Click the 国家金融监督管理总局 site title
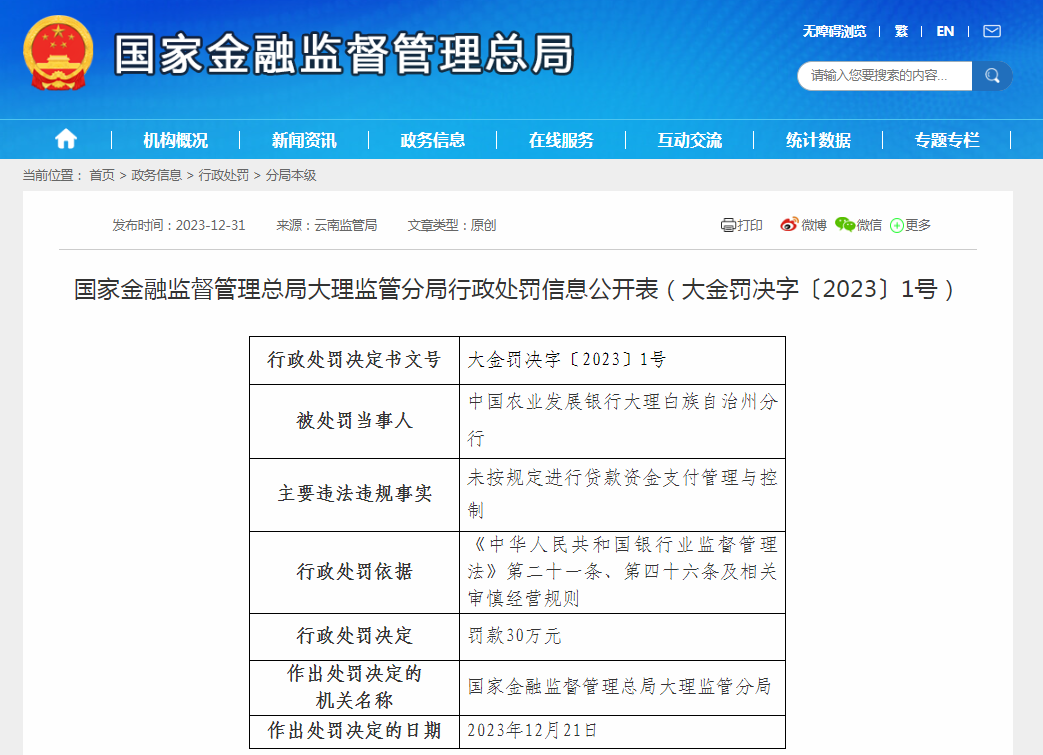Screen dimensions: 1043x755 tap(344, 54)
